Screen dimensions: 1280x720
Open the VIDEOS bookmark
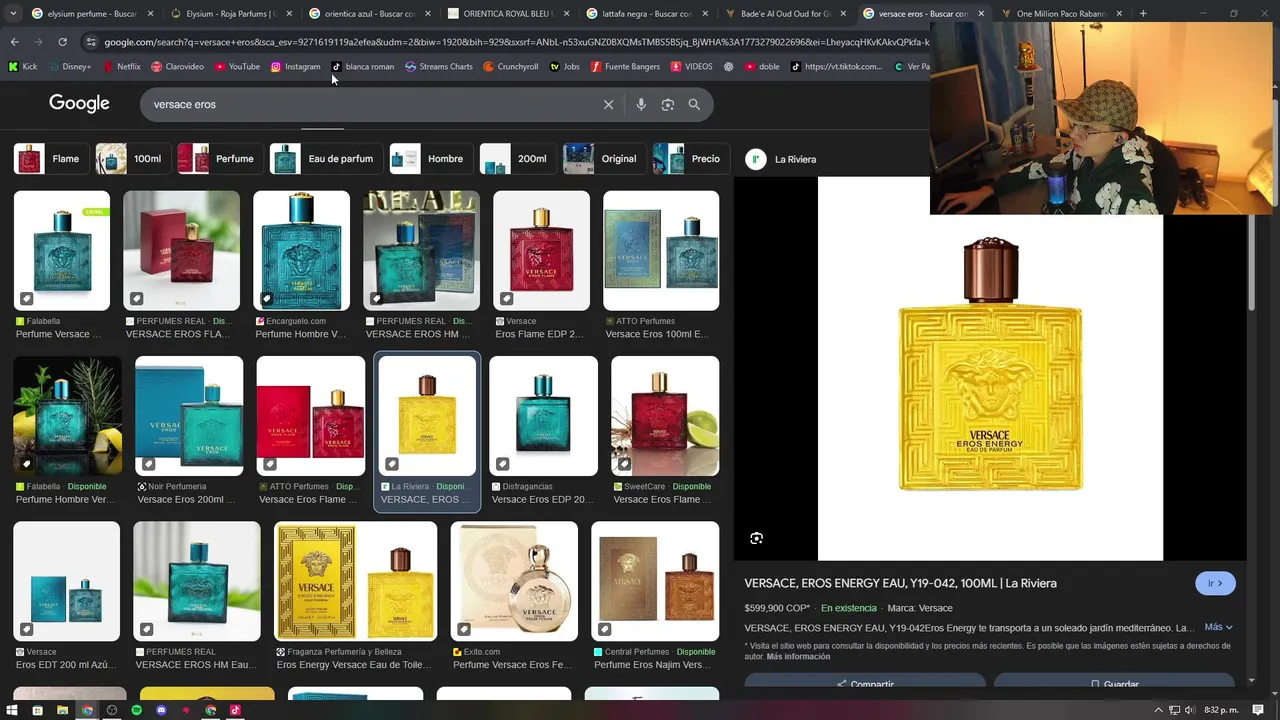(x=691, y=67)
